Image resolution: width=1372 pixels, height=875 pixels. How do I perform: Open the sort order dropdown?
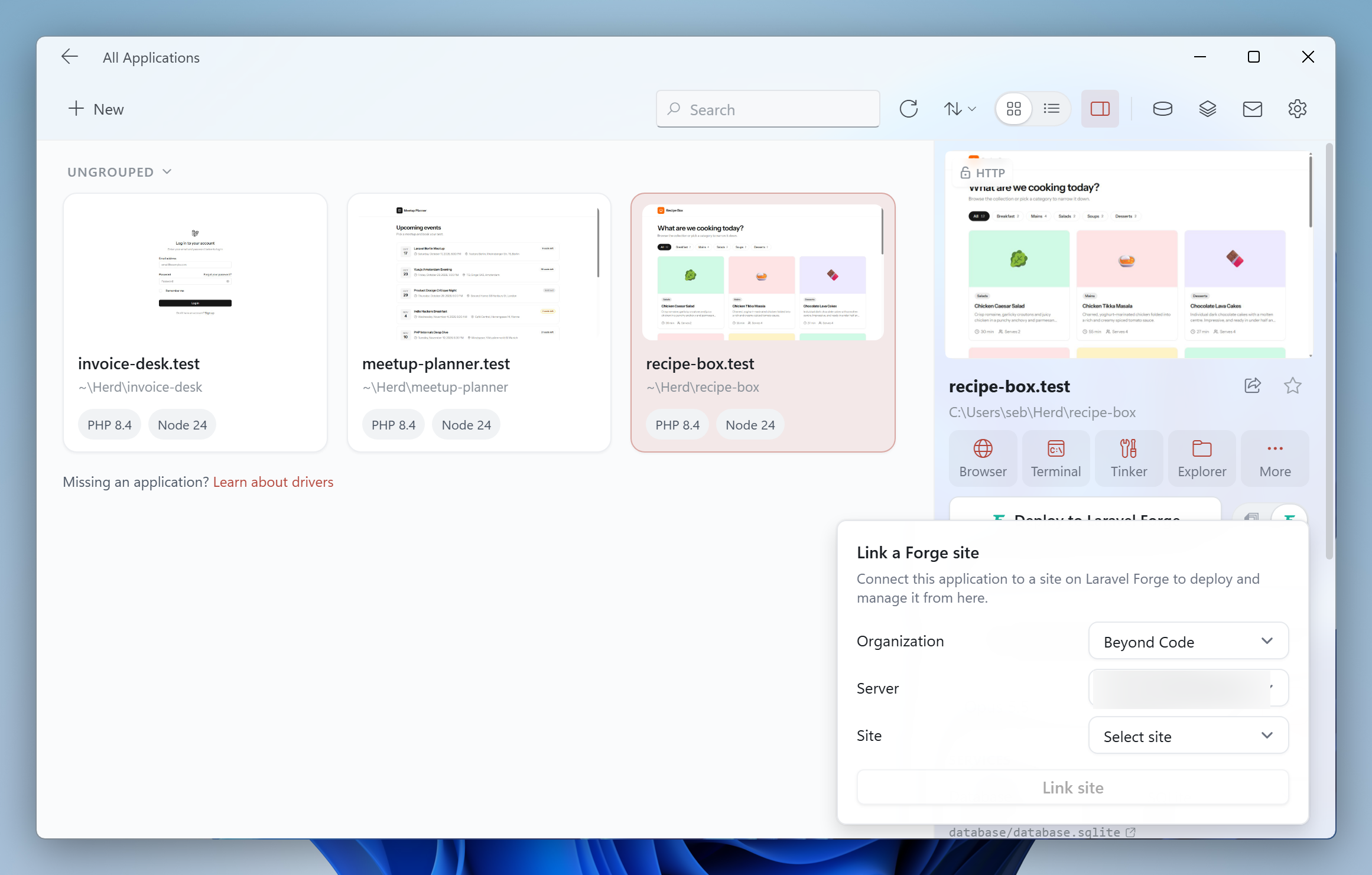[x=960, y=109]
